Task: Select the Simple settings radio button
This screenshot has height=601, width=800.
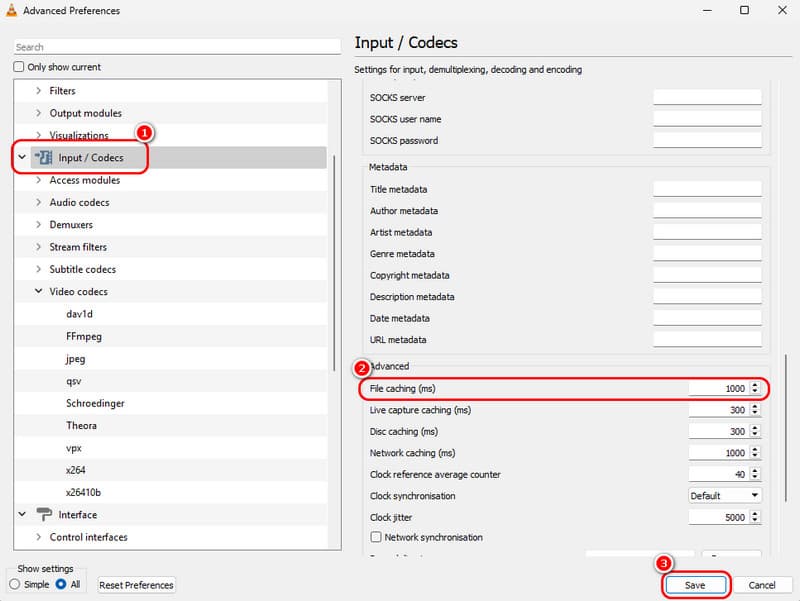Action: click(15, 584)
